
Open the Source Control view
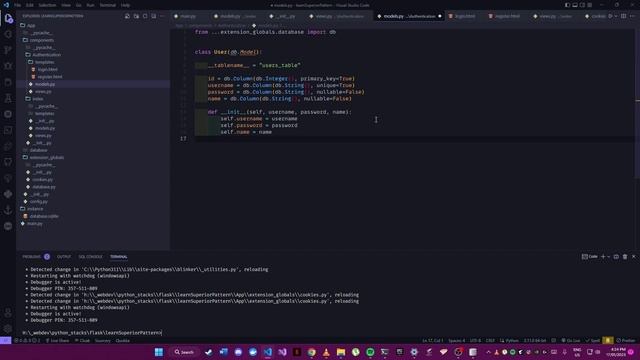[8, 50]
